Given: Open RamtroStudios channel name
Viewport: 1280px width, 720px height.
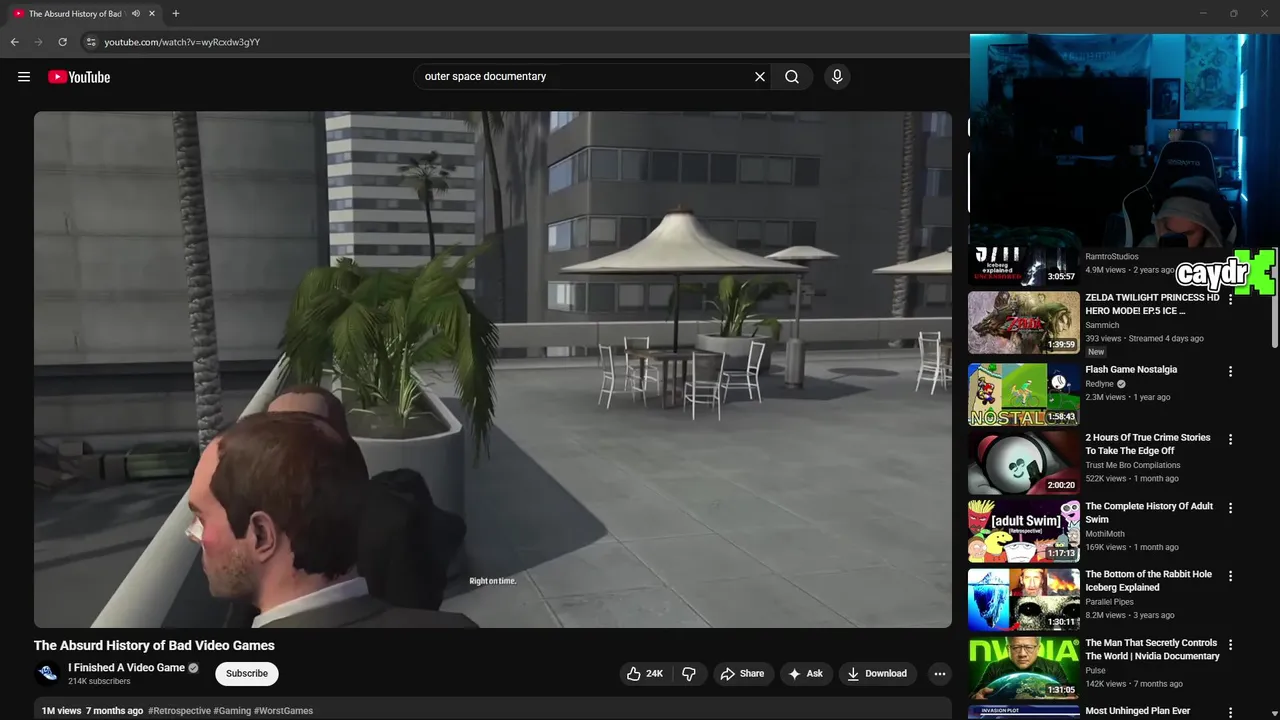Looking at the screenshot, I should pyautogui.click(x=1112, y=257).
